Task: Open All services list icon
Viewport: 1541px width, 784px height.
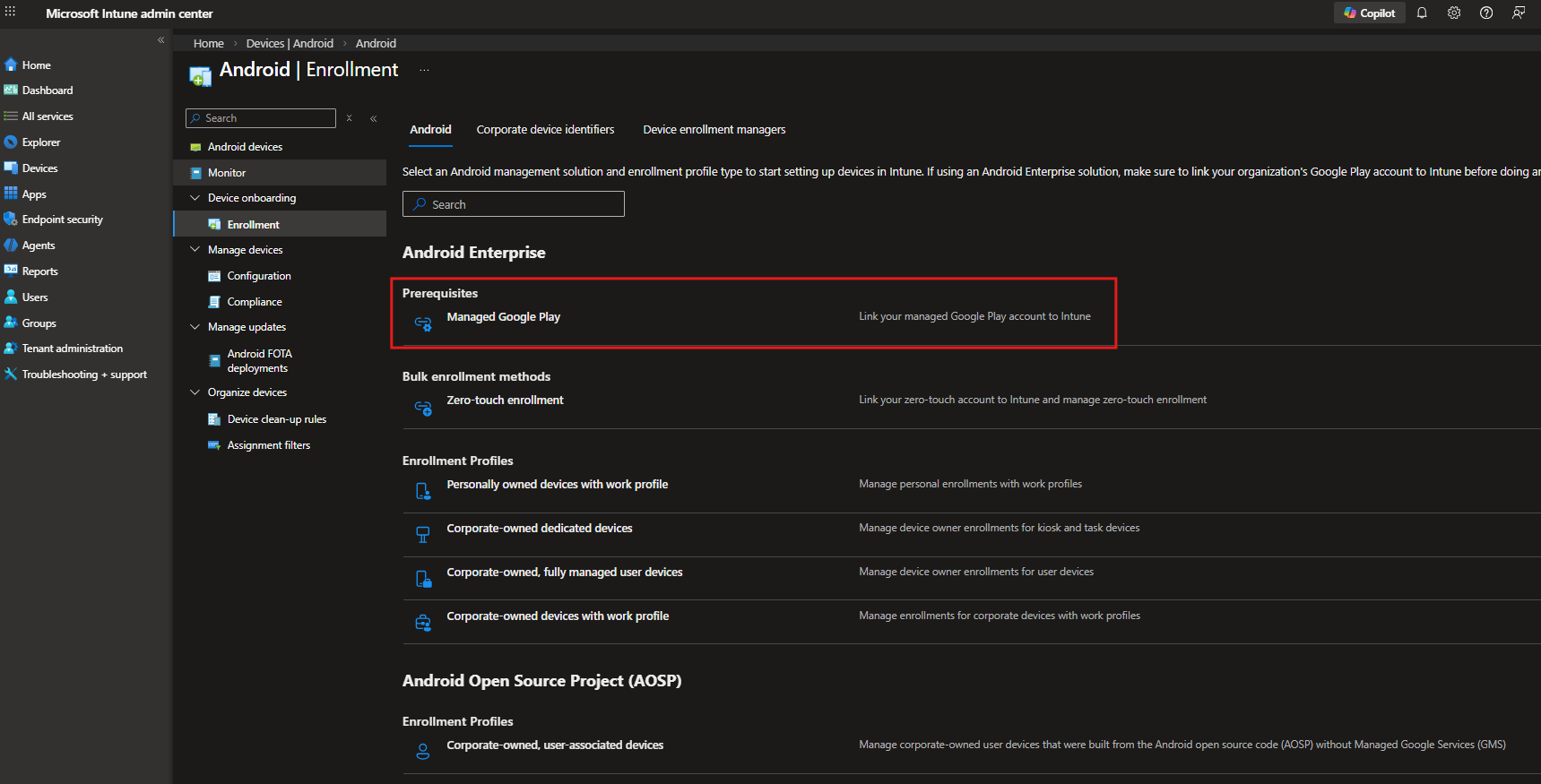Action: (11, 116)
